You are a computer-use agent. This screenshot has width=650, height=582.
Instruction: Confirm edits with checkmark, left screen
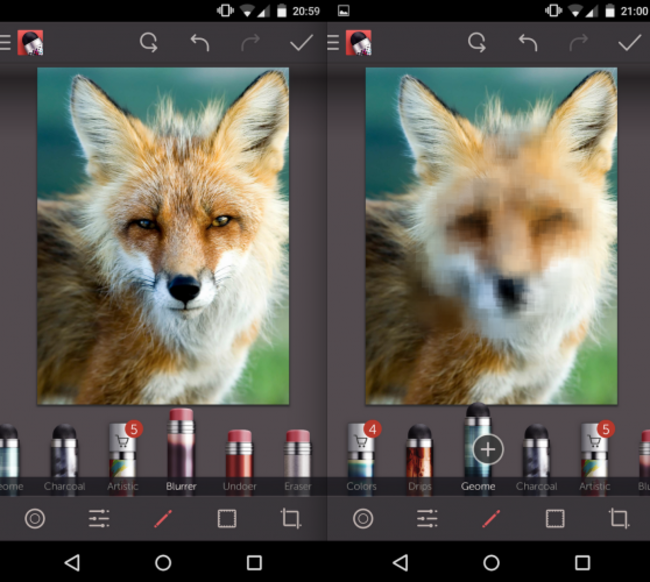[x=301, y=43]
